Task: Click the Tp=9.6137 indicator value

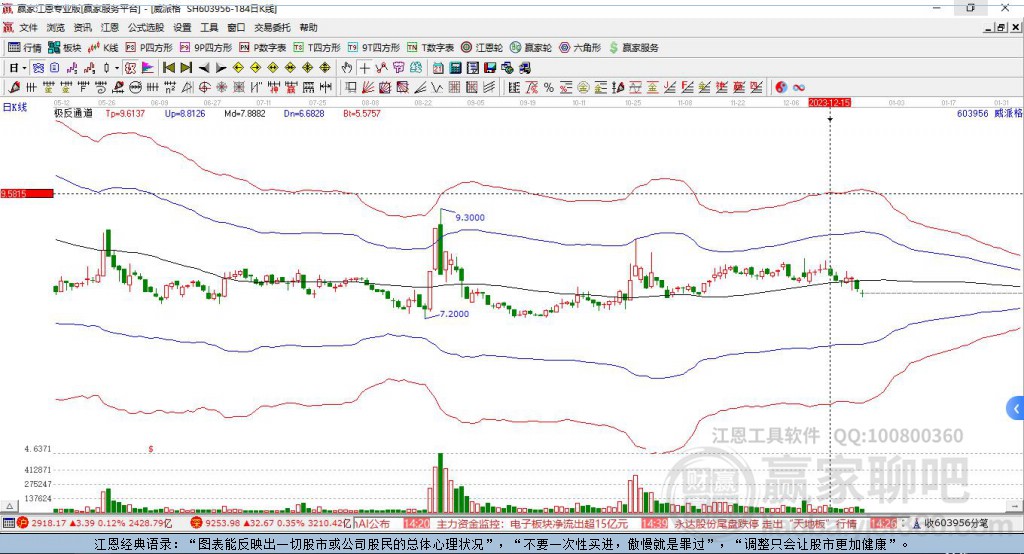Action: click(x=125, y=113)
